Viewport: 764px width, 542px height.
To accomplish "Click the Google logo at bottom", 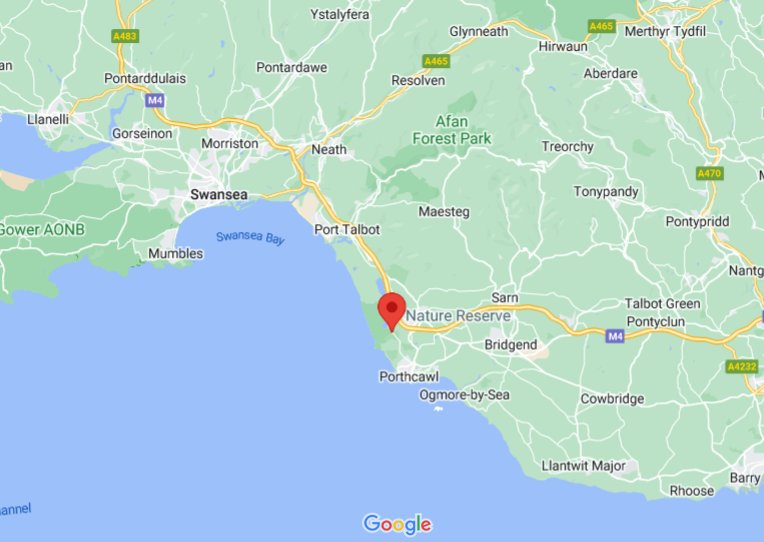I will pos(397,524).
